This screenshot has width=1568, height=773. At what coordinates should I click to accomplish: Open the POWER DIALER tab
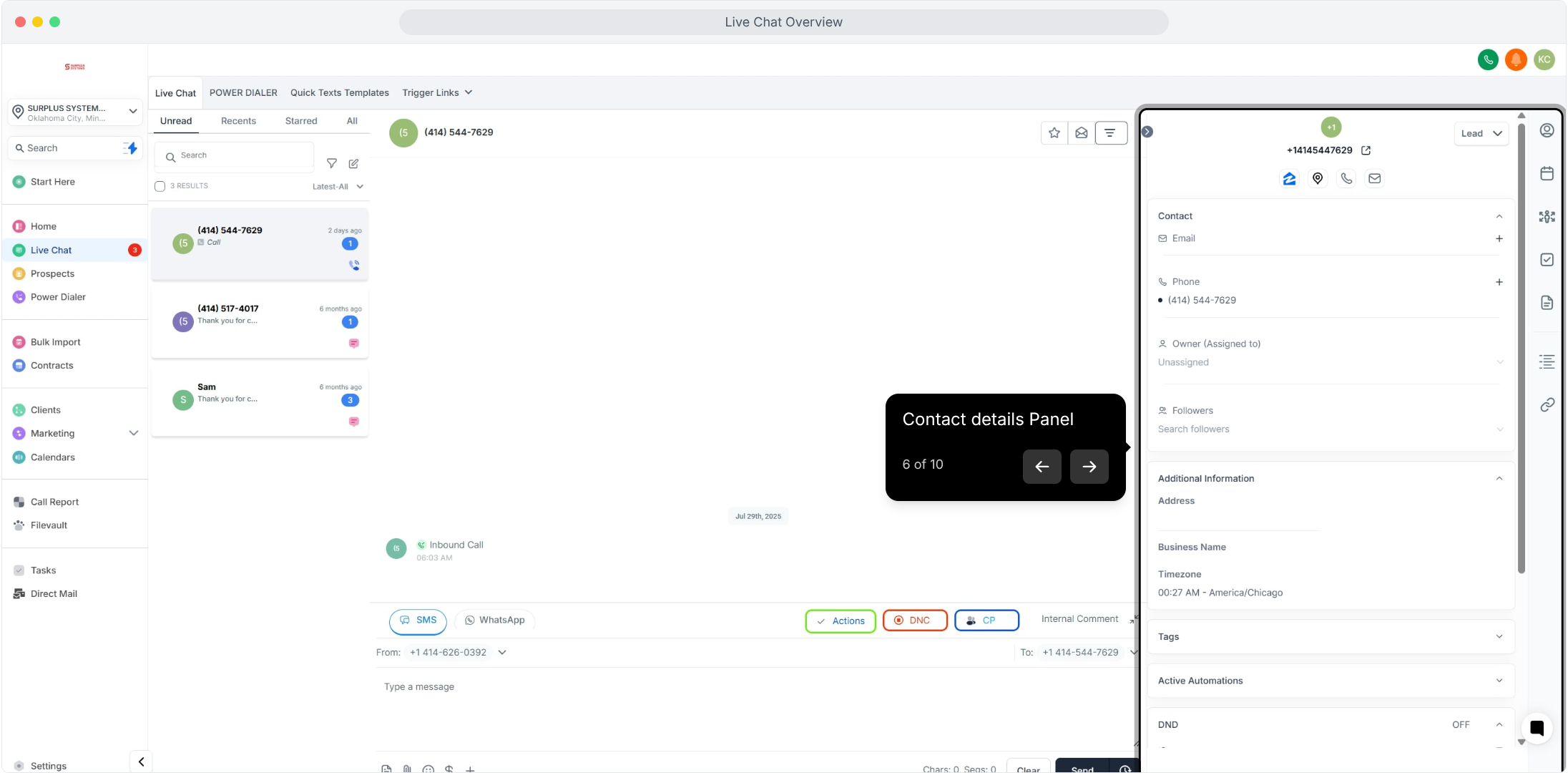[243, 93]
